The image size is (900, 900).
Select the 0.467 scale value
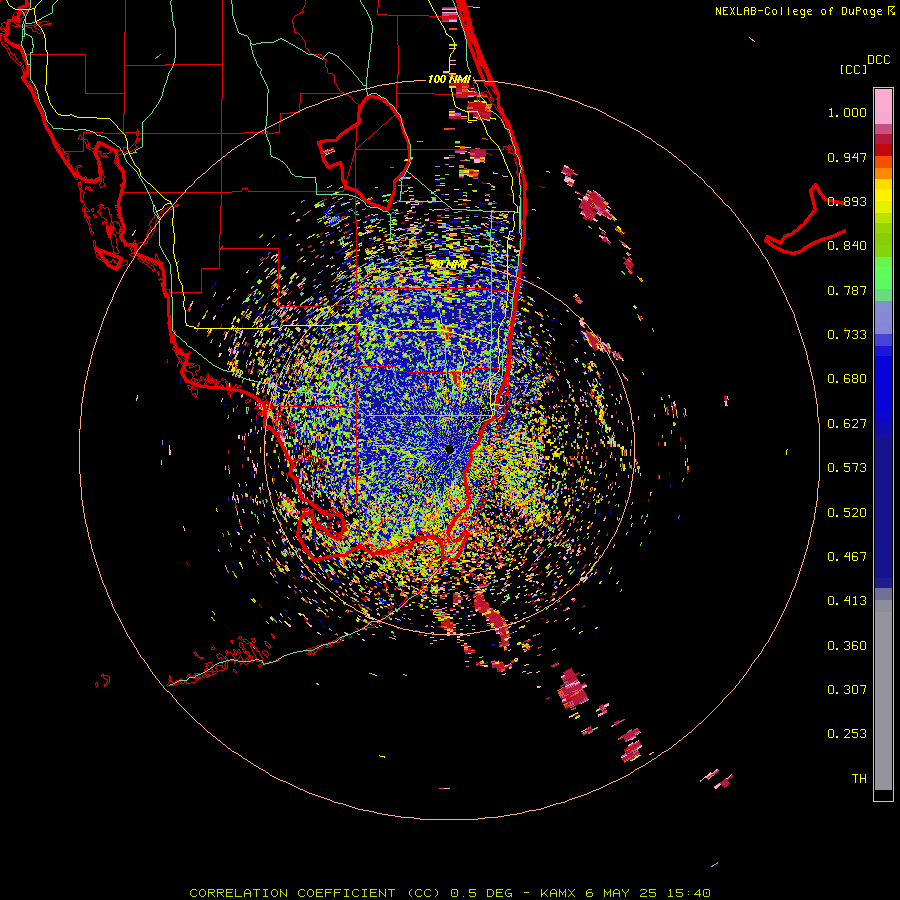point(847,557)
